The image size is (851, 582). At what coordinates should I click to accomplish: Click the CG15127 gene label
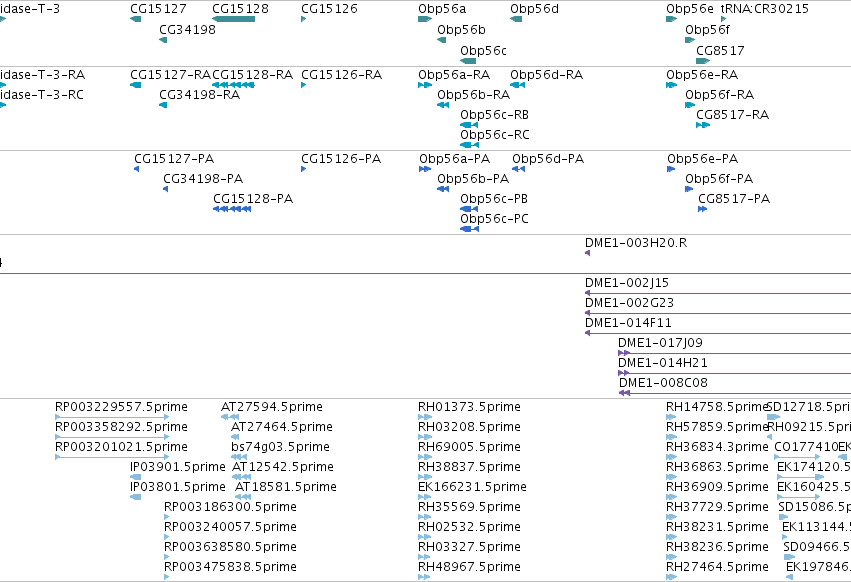click(x=158, y=9)
